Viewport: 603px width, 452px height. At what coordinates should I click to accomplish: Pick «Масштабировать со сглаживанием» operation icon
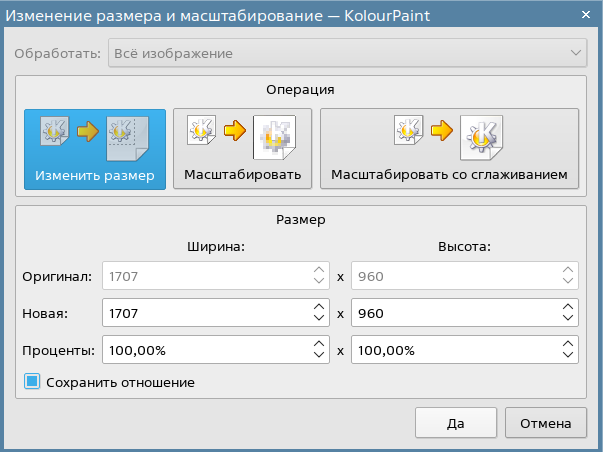(x=449, y=149)
